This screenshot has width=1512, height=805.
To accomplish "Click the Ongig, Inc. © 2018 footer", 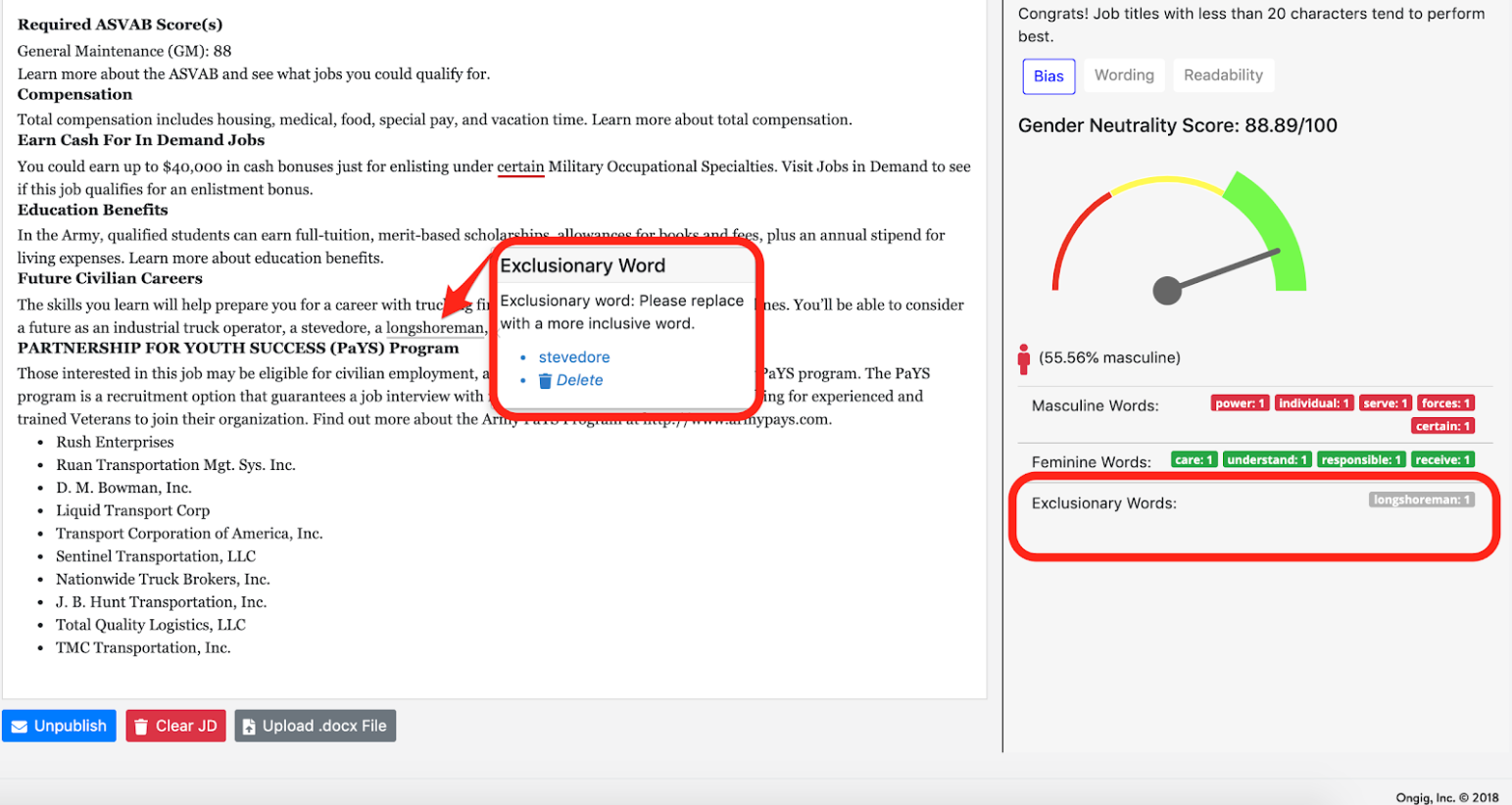I will pyautogui.click(x=1447, y=798).
